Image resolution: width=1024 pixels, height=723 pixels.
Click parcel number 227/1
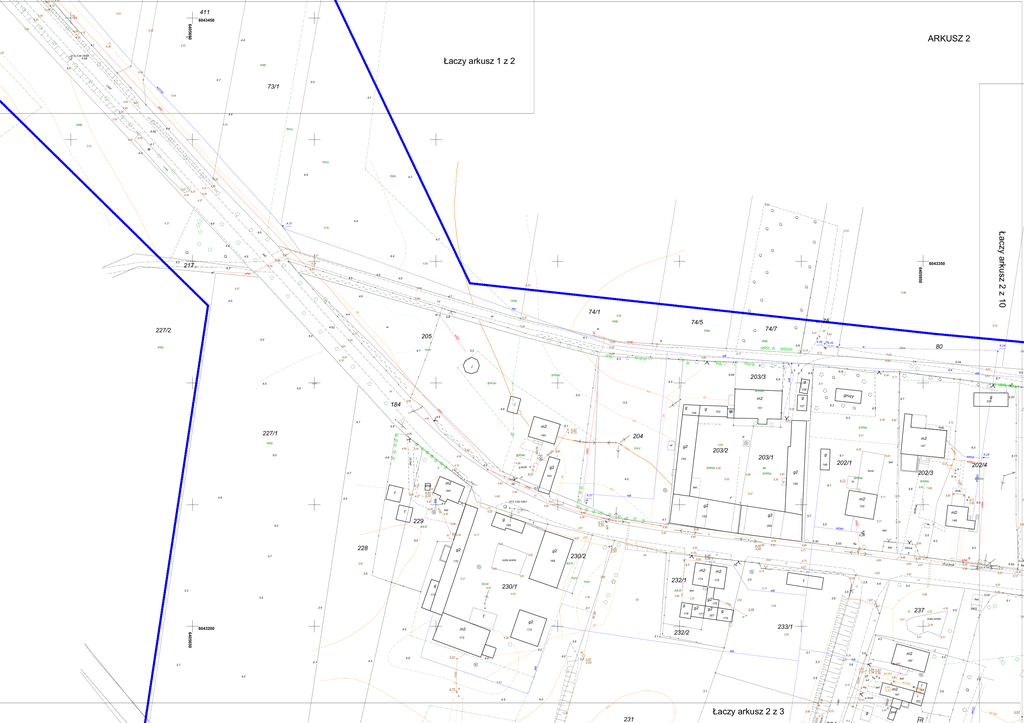270,433
